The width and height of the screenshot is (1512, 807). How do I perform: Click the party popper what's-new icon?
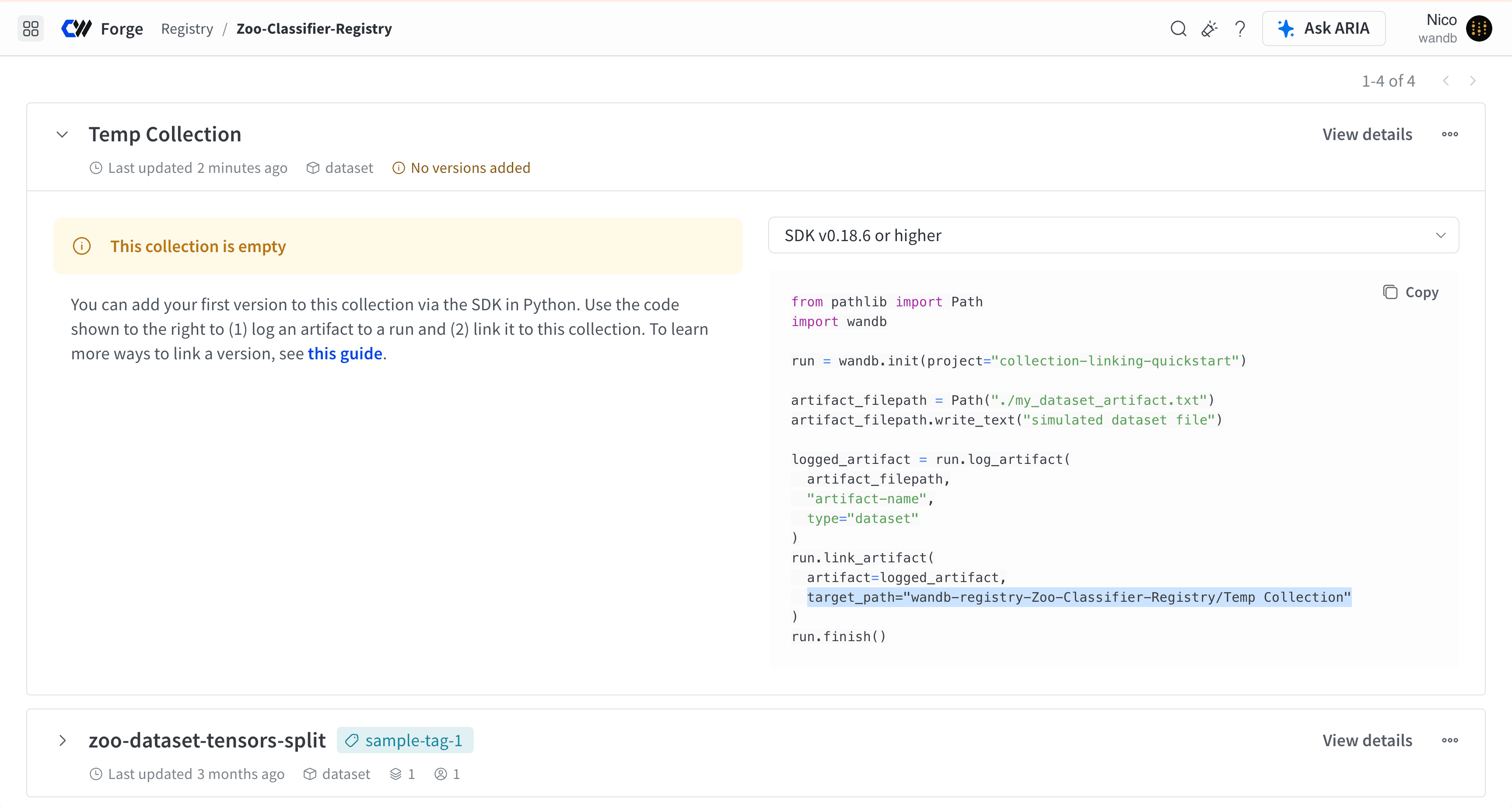(x=1209, y=28)
